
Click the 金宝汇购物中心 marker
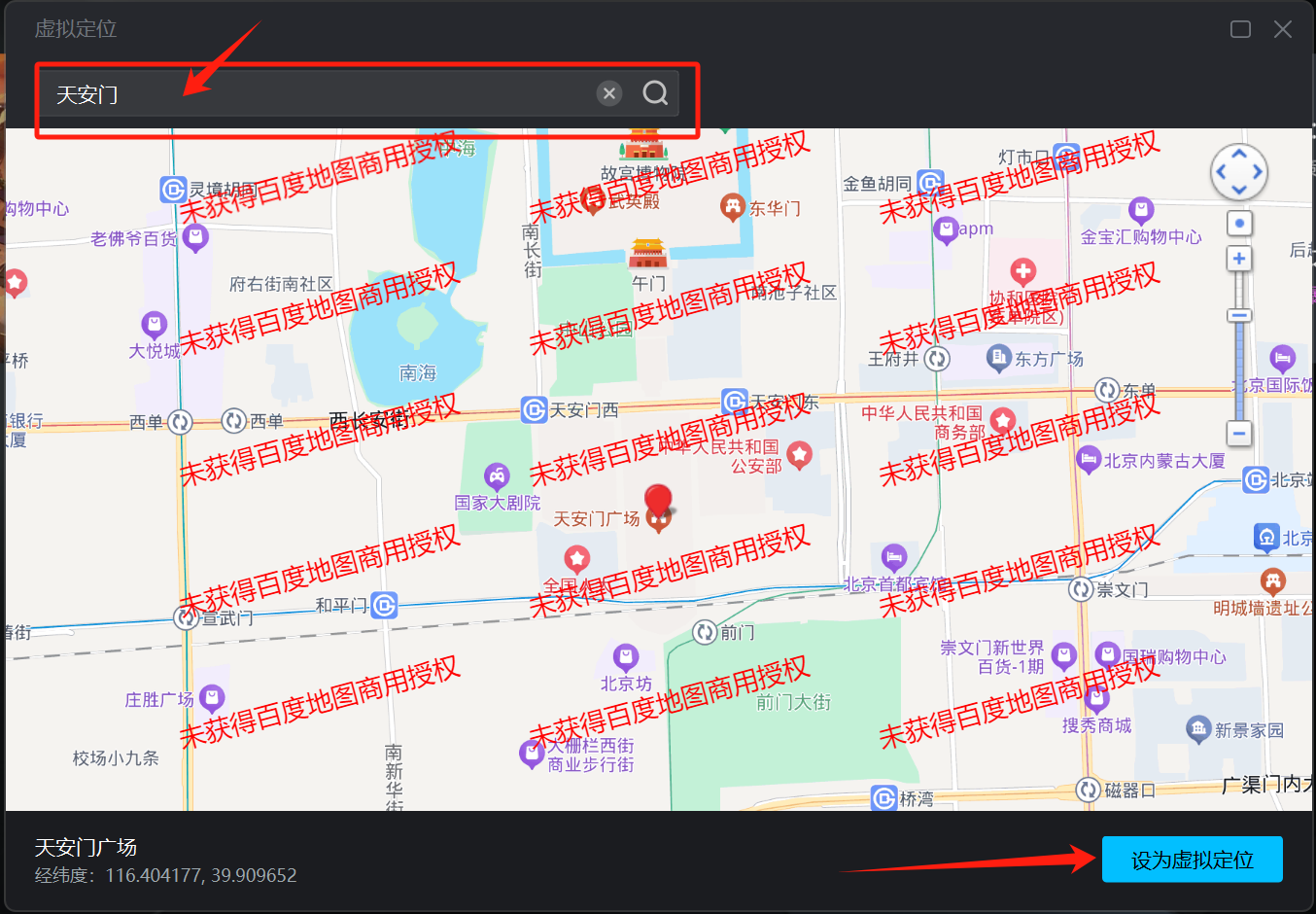click(x=1141, y=210)
